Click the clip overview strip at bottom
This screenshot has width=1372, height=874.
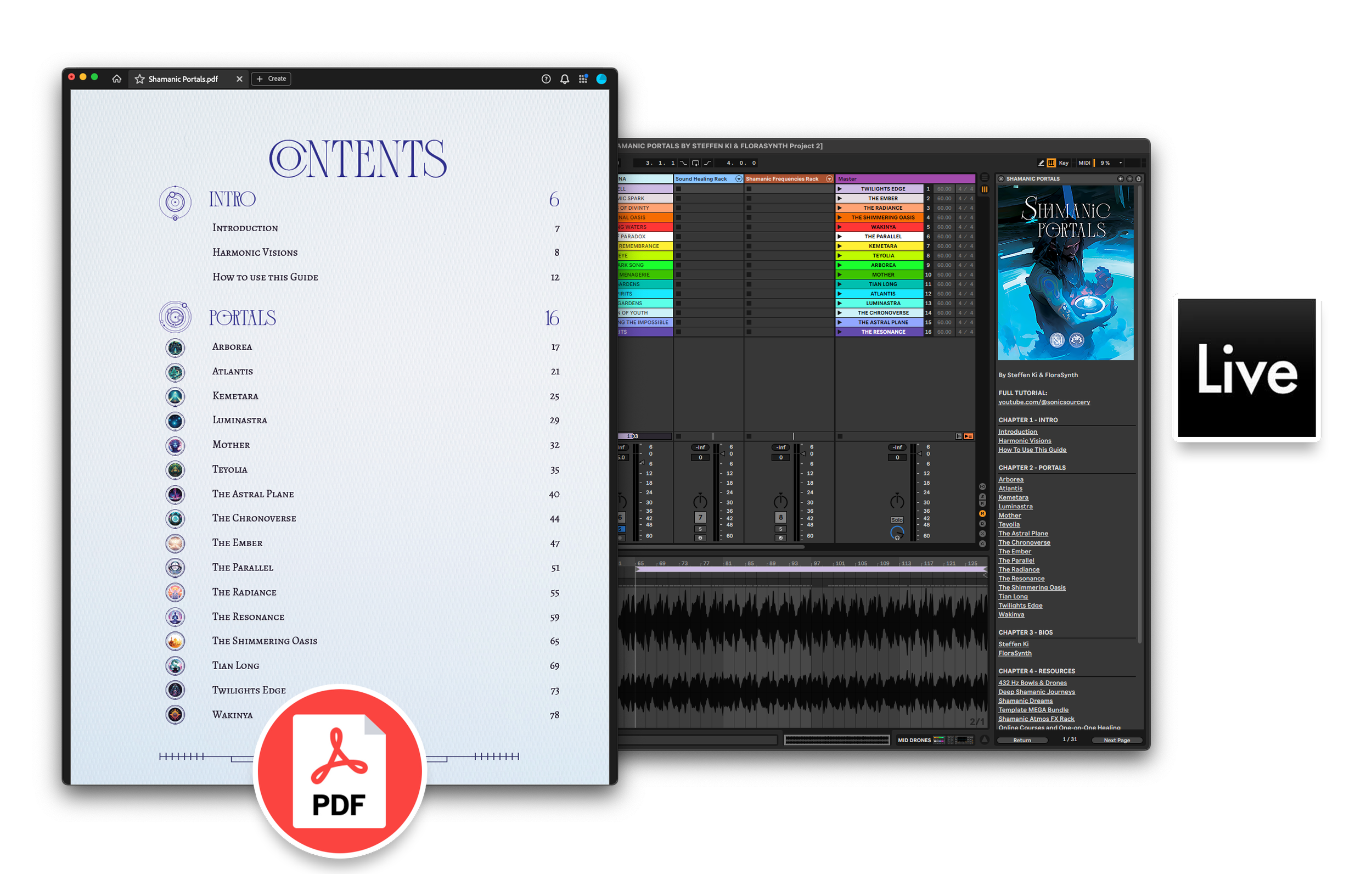tap(836, 740)
